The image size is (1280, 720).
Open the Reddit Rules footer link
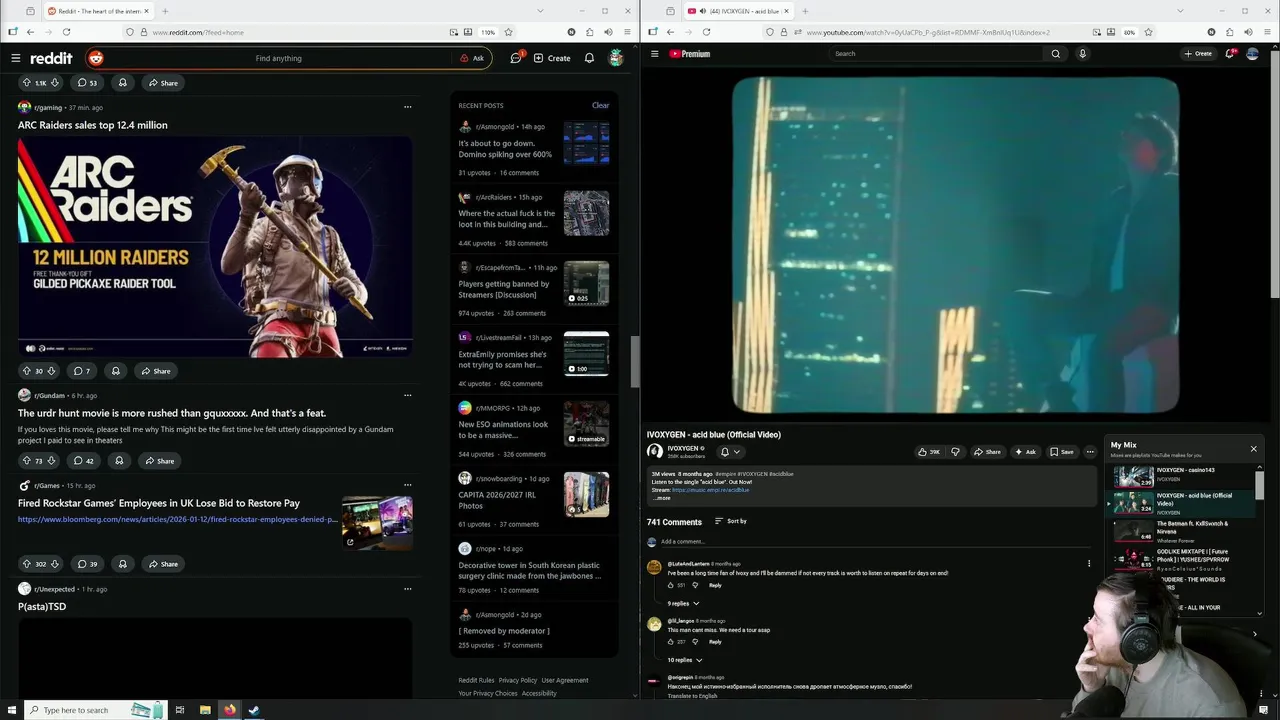tap(476, 680)
